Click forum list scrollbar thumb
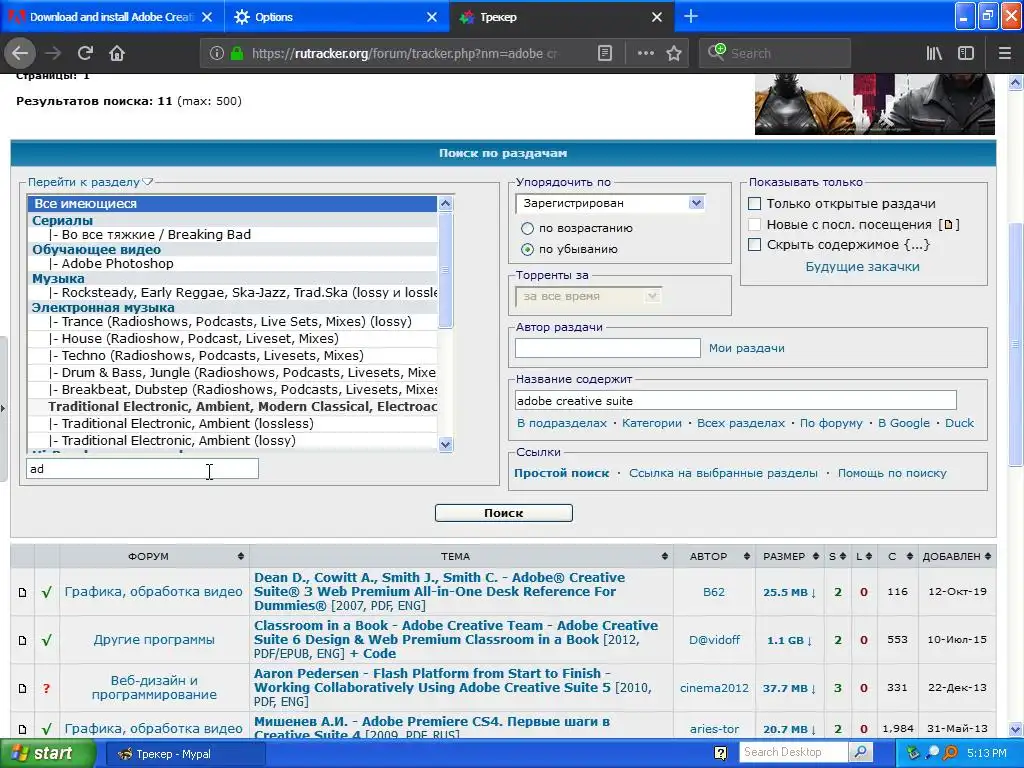The image size is (1024, 768). [445, 270]
